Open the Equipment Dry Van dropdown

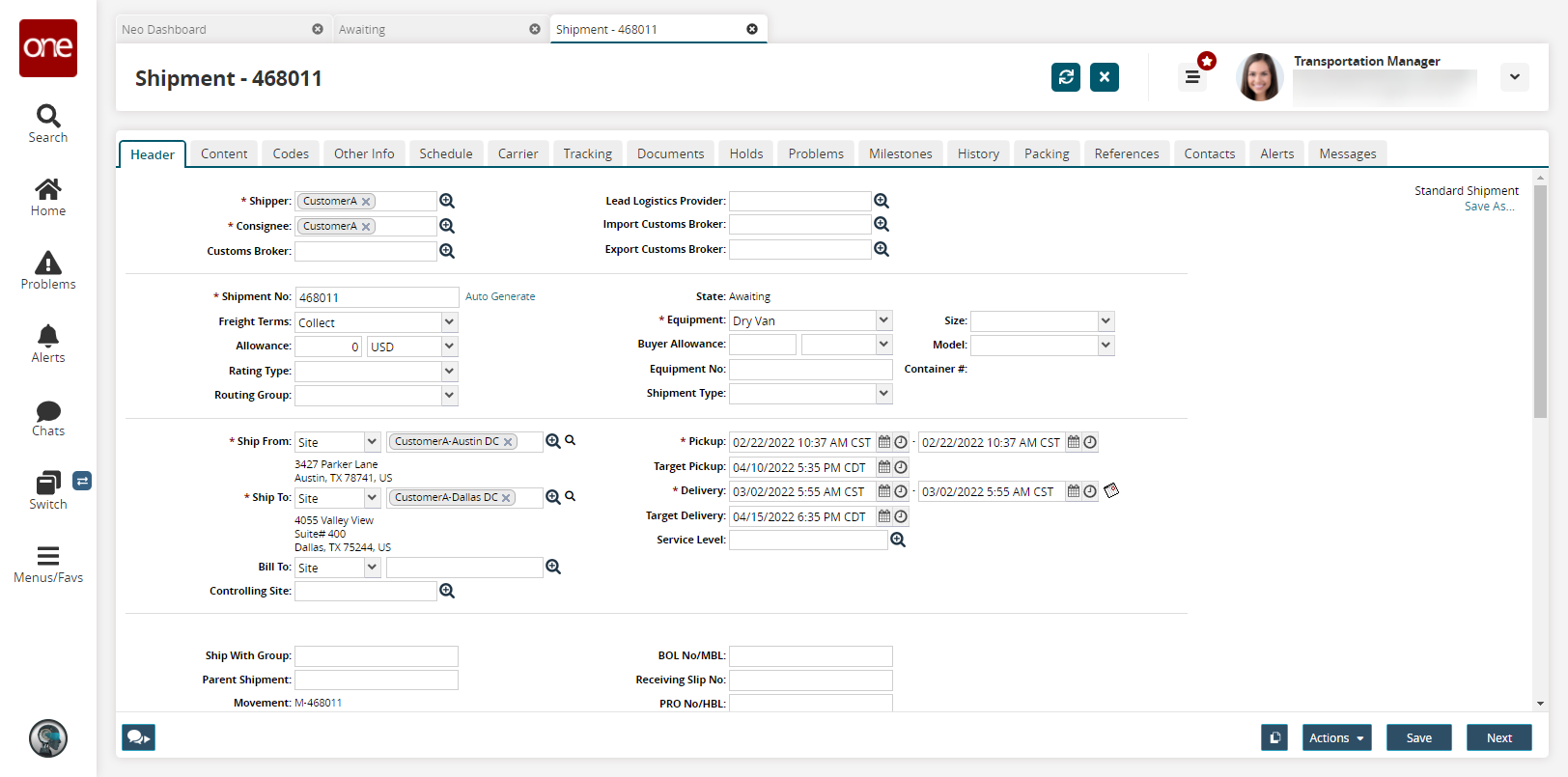point(883,319)
